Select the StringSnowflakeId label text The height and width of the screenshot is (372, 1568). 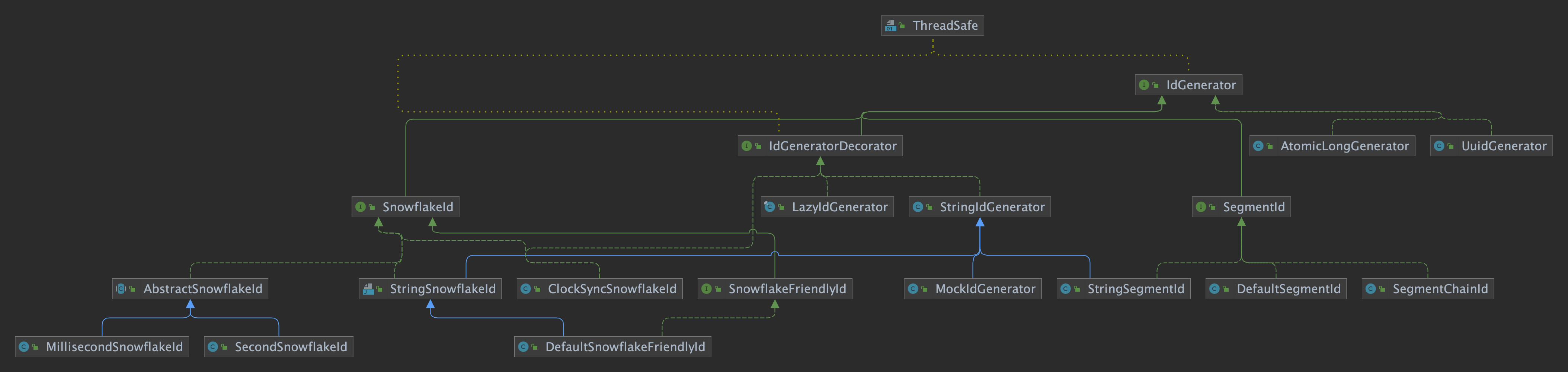click(442, 289)
